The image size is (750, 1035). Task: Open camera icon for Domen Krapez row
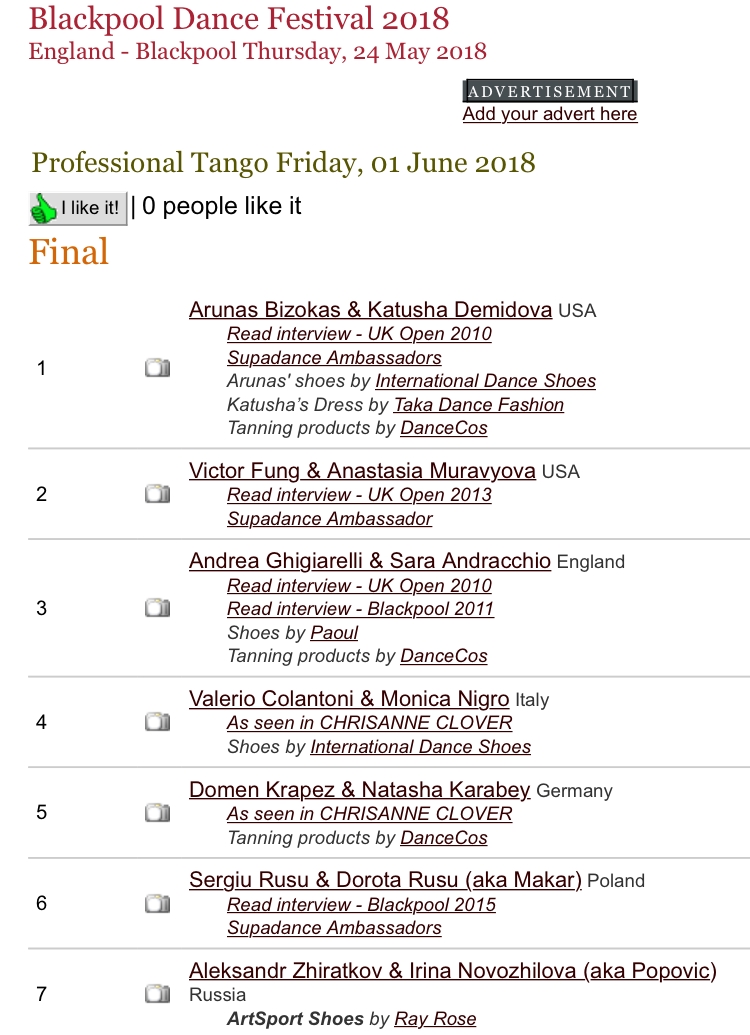click(x=157, y=812)
